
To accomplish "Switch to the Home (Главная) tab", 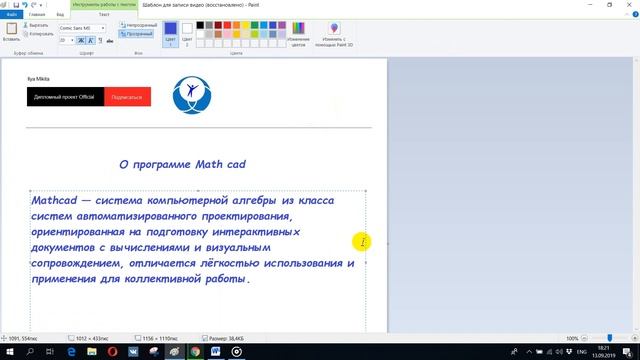I will (37, 15).
